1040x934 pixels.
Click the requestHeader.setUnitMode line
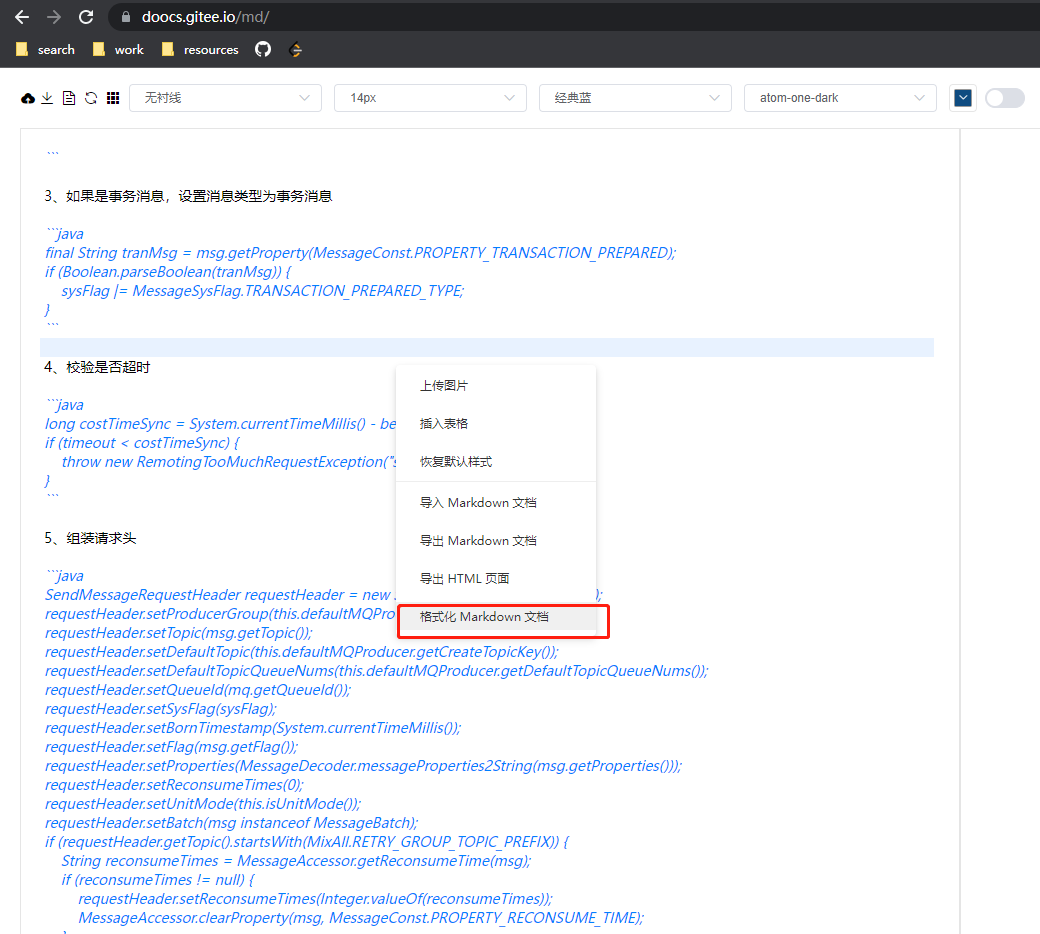click(203, 805)
